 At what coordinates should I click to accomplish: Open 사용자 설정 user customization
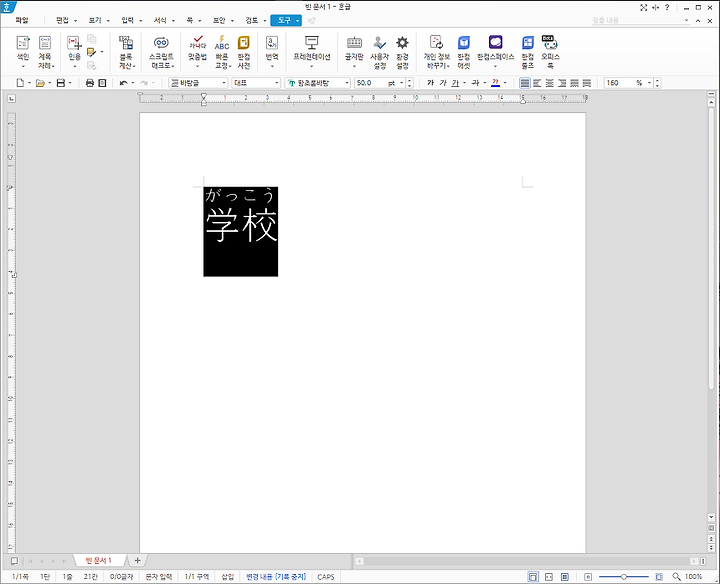[x=379, y=51]
